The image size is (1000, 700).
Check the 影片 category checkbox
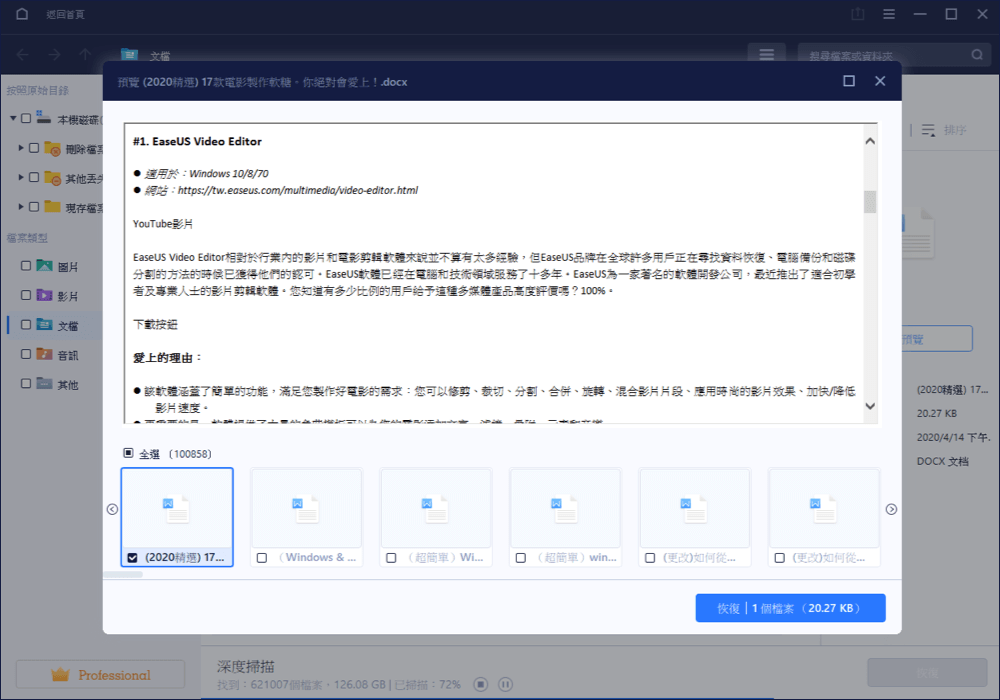(x=26, y=295)
